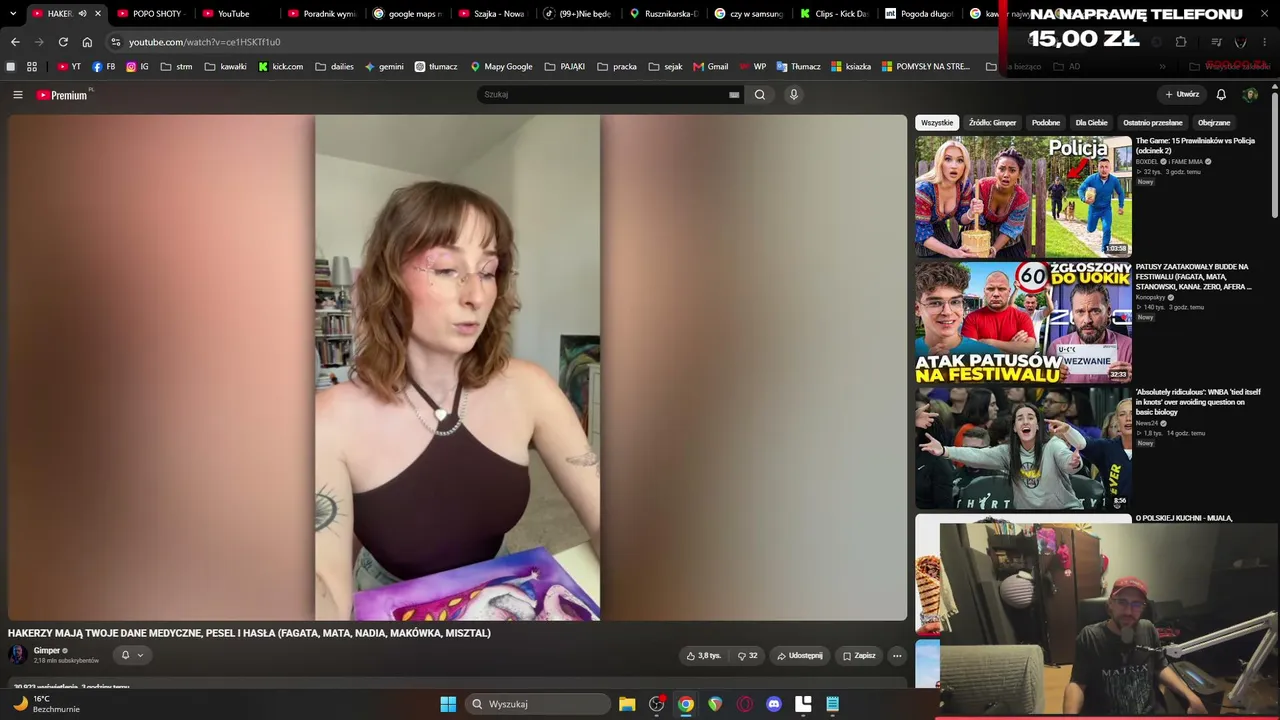Open the browser apps grid shortcut
1280x720 pixels.
click(32, 67)
